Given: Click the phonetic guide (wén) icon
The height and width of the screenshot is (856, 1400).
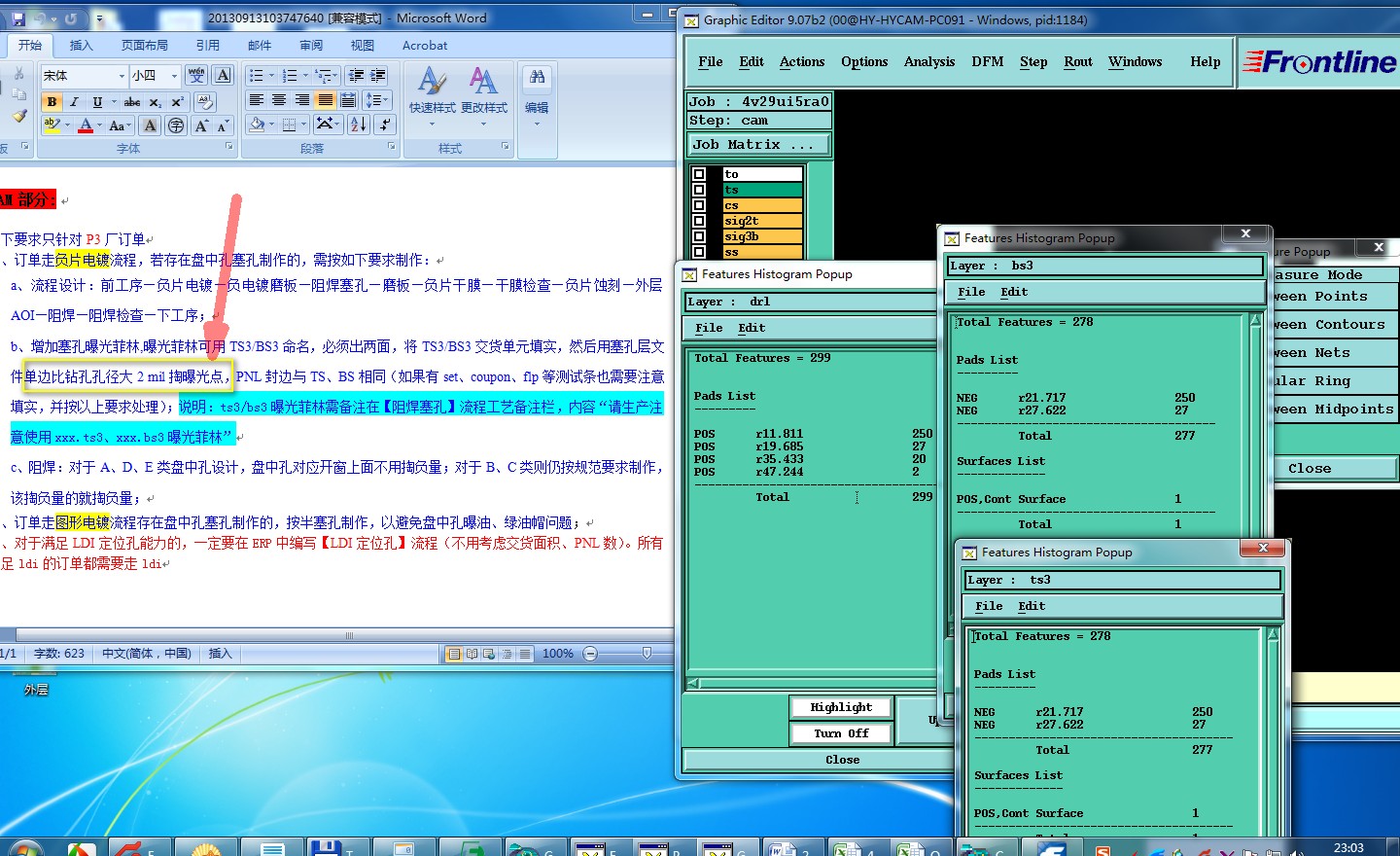Looking at the screenshot, I should [x=196, y=75].
